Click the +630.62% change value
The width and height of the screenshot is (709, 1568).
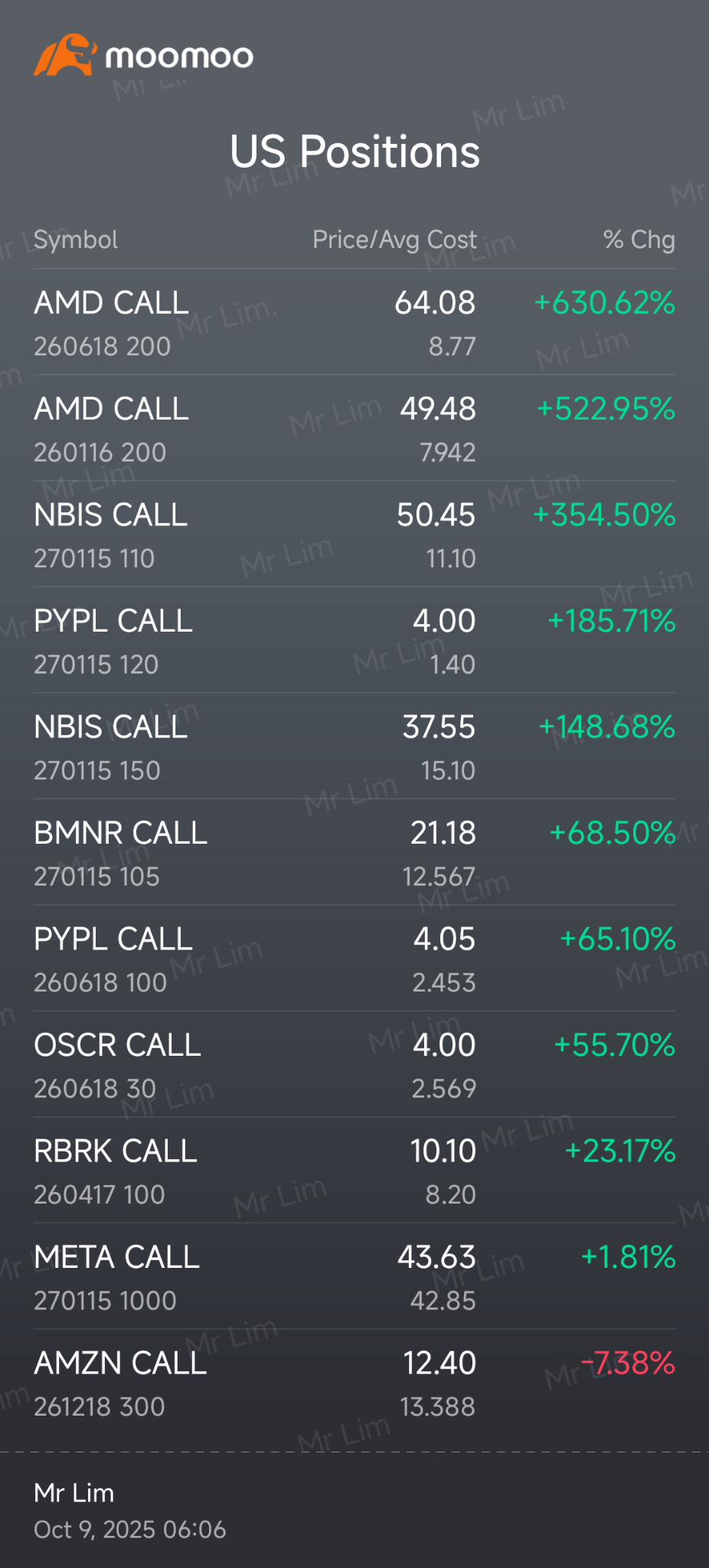pyautogui.click(x=604, y=303)
